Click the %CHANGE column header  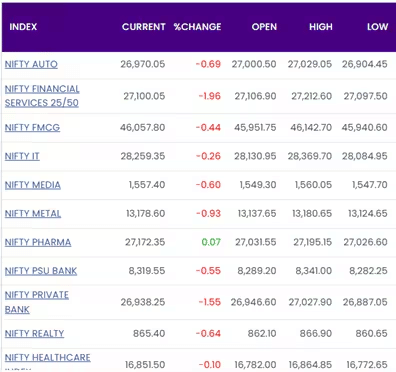point(197,27)
